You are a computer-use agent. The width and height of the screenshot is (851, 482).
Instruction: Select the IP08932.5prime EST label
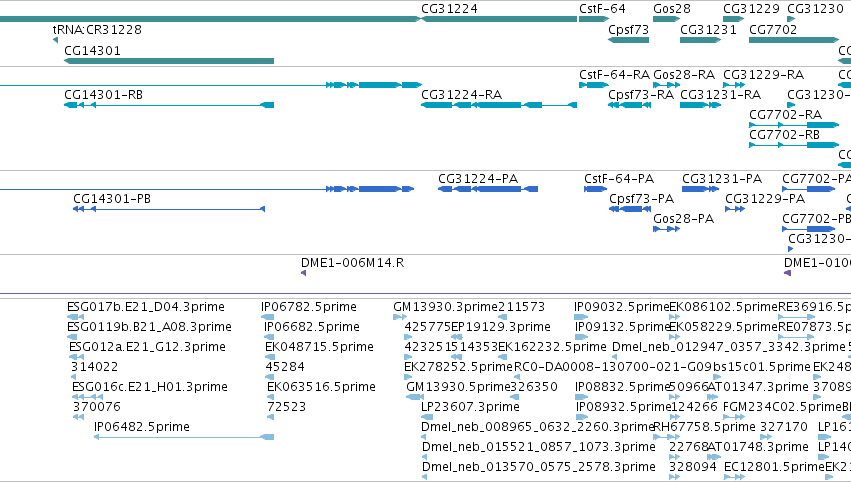click(622, 407)
